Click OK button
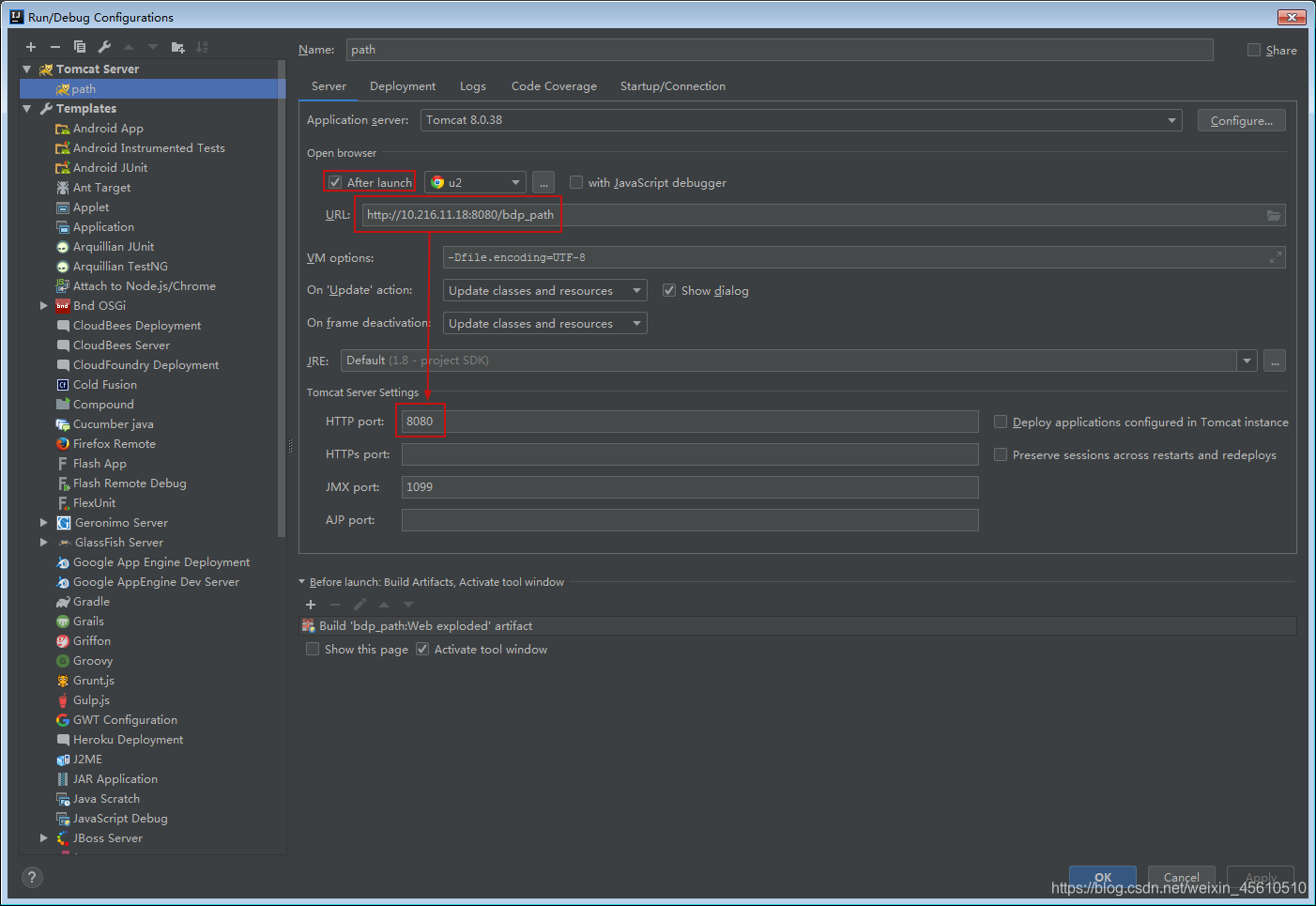The height and width of the screenshot is (906, 1316). click(1103, 877)
